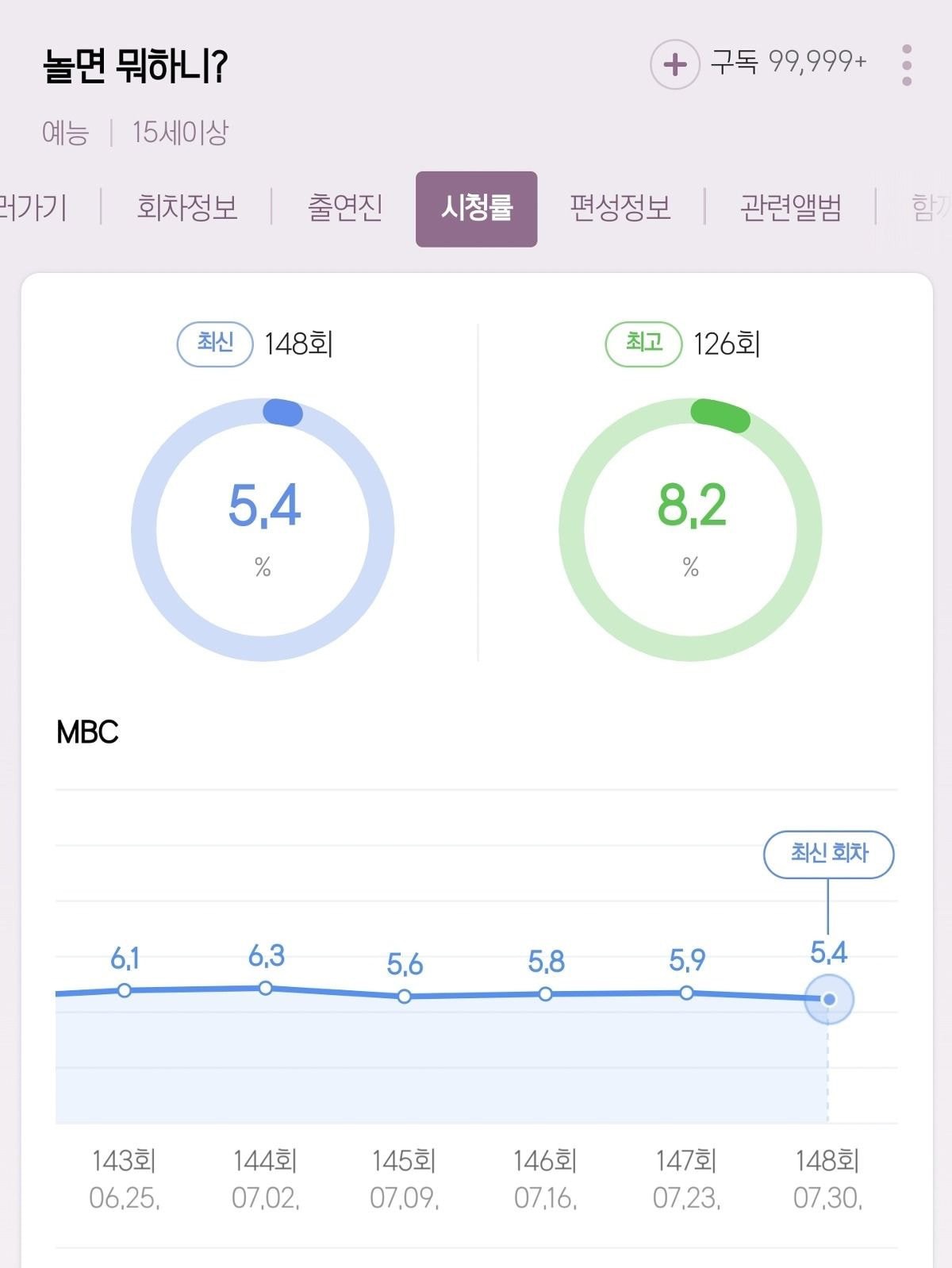The width and height of the screenshot is (952, 1268).
Task: Select the highlighted 148회 point on the chart
Action: click(x=829, y=1000)
